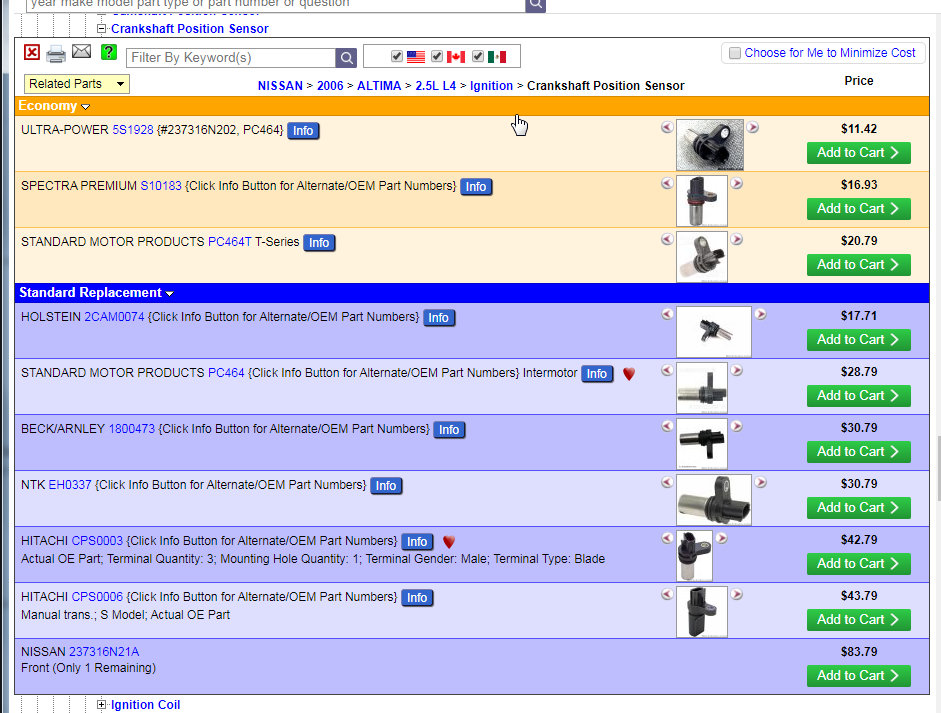Click 2.5L L4 in the breadcrumb

pyautogui.click(x=436, y=86)
